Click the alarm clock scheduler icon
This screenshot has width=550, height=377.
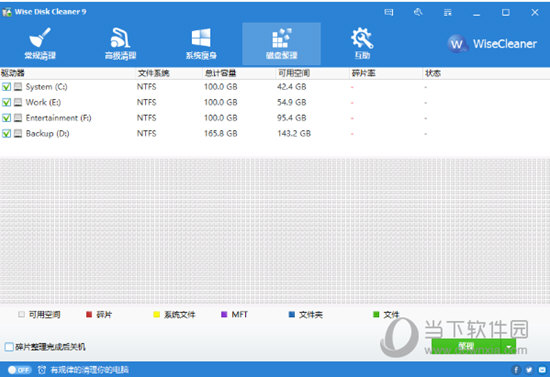(x=42, y=370)
